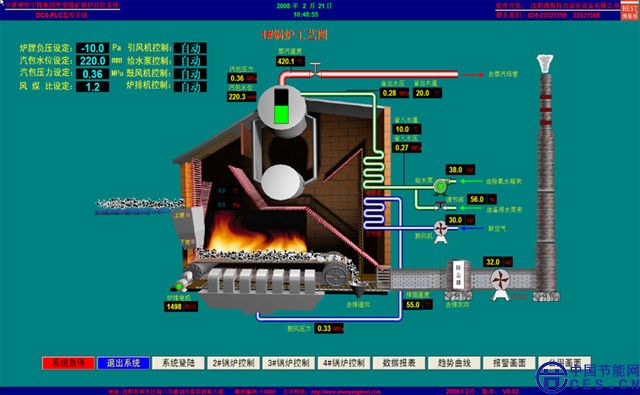The width and height of the screenshot is (640, 395).
Task: Click the BEST logo in top-right corner
Action: pos(630,10)
